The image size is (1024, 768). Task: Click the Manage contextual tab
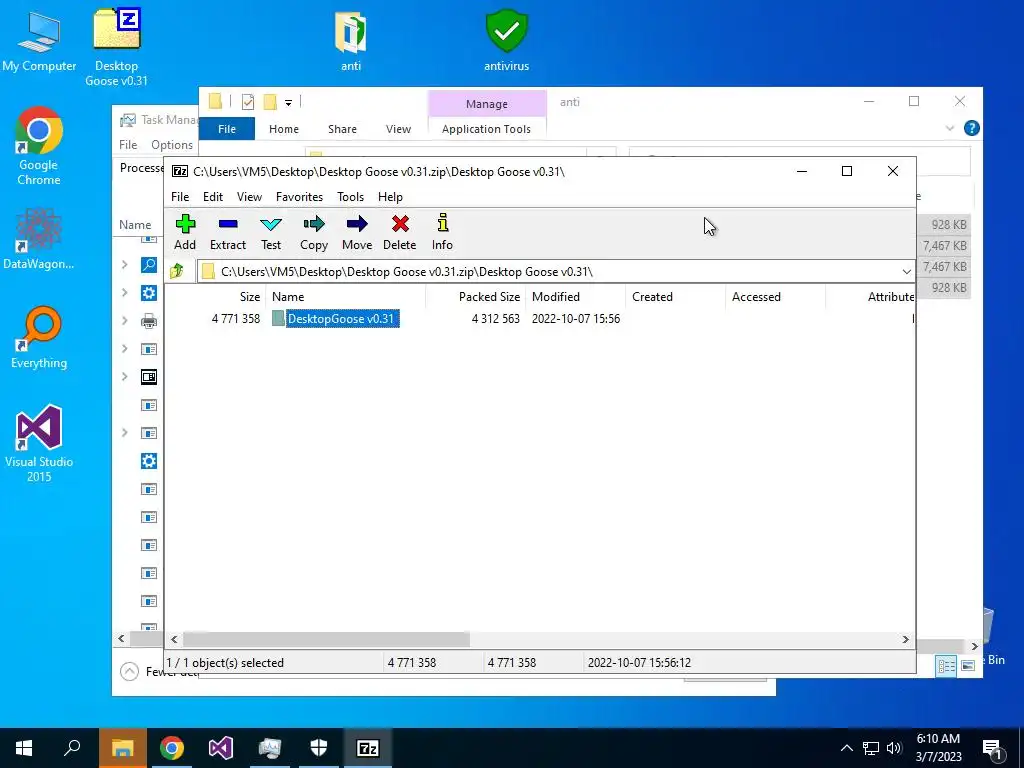click(487, 104)
